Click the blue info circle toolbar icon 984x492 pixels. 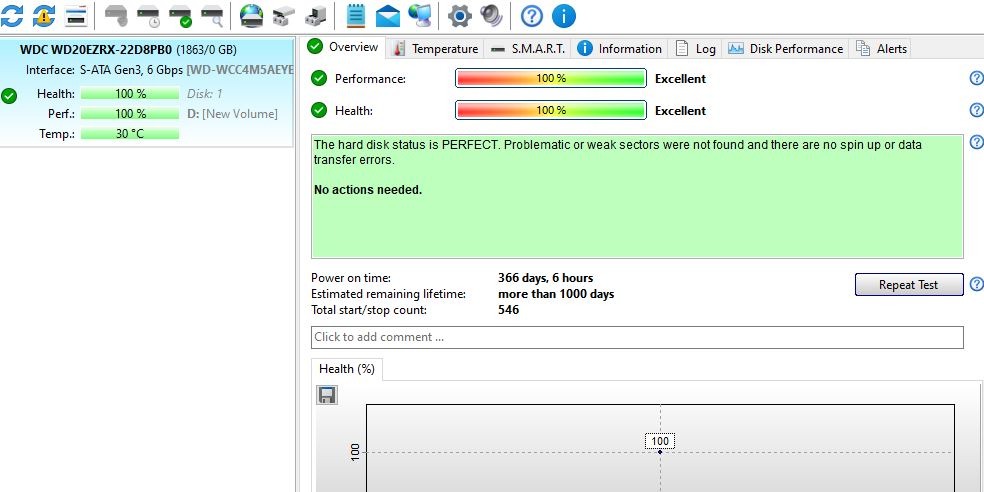[x=564, y=15]
